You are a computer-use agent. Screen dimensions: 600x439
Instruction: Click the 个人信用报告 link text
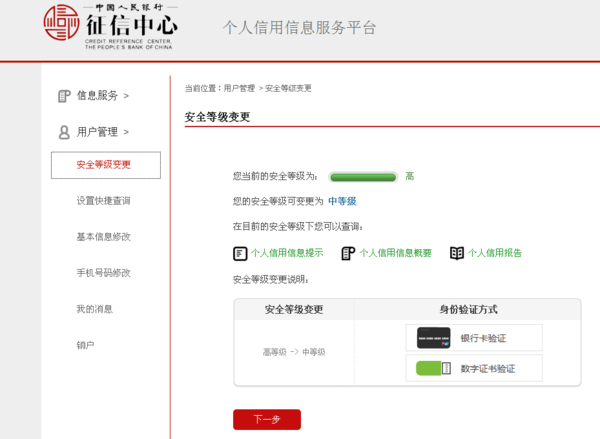tap(495, 253)
